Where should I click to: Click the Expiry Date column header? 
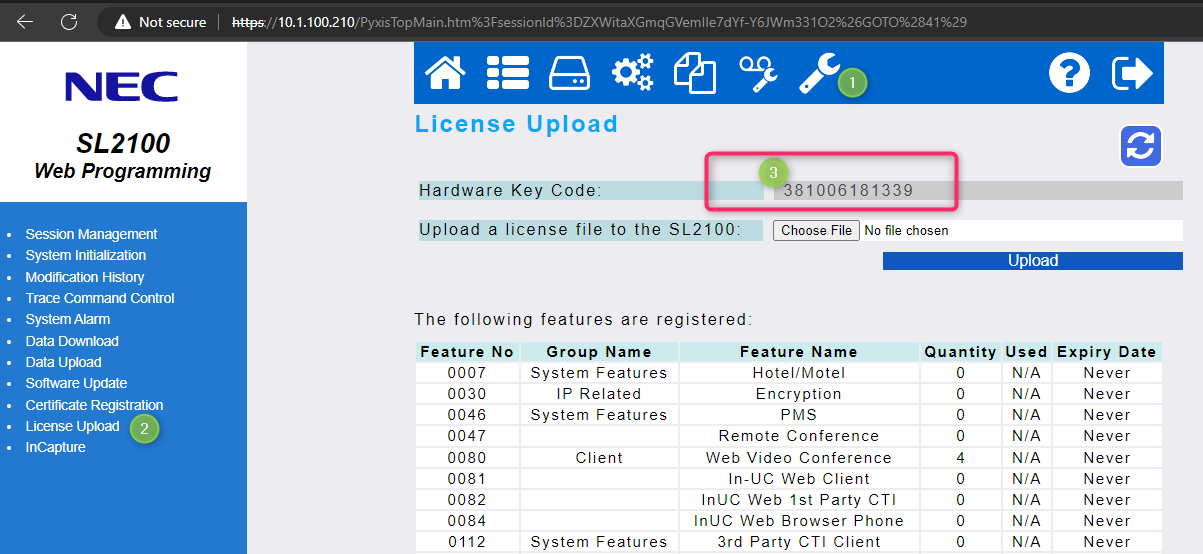[x=1106, y=352]
